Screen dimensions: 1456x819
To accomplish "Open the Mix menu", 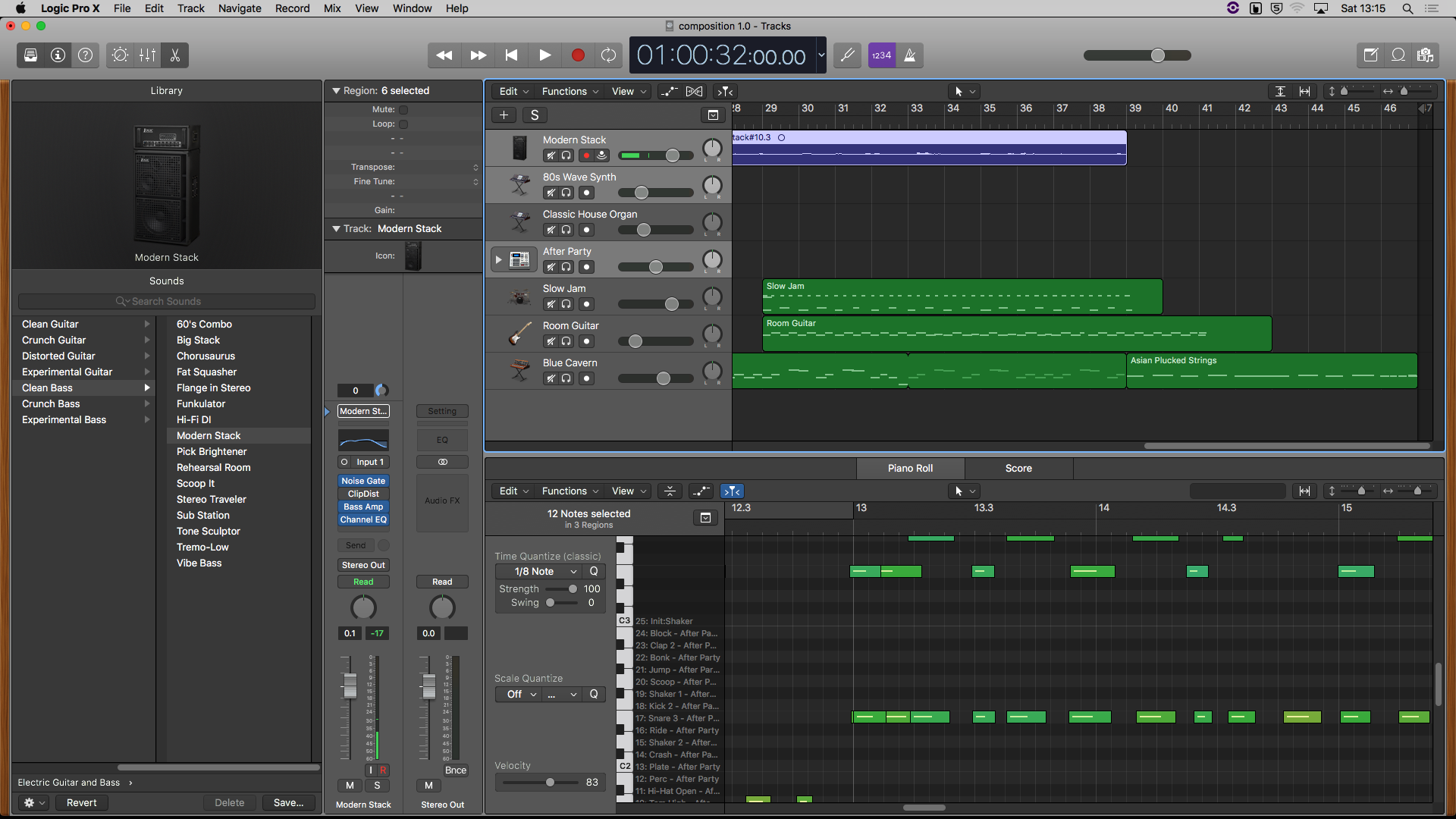I will pos(331,8).
